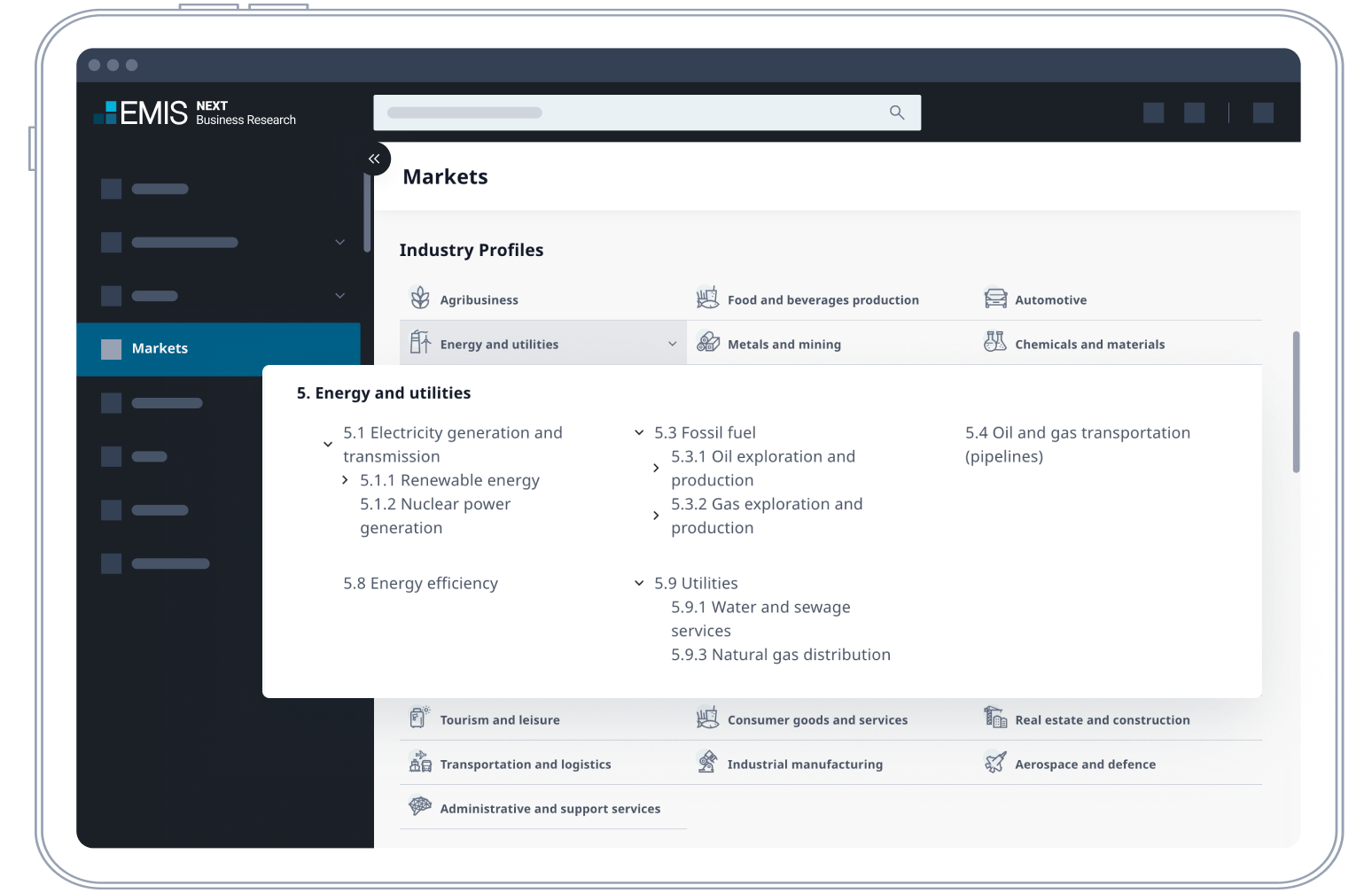Click the Agribusiness plant icon

tap(420, 299)
